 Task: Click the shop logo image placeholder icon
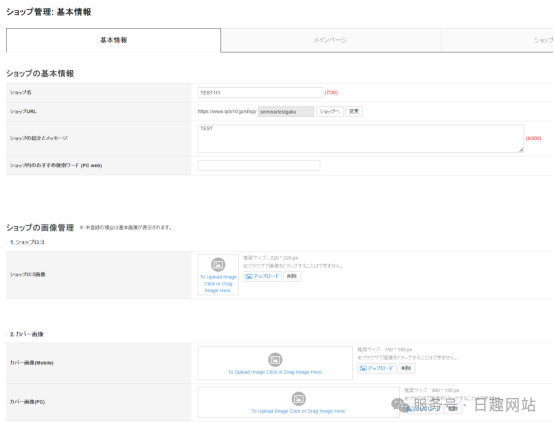coord(218,265)
